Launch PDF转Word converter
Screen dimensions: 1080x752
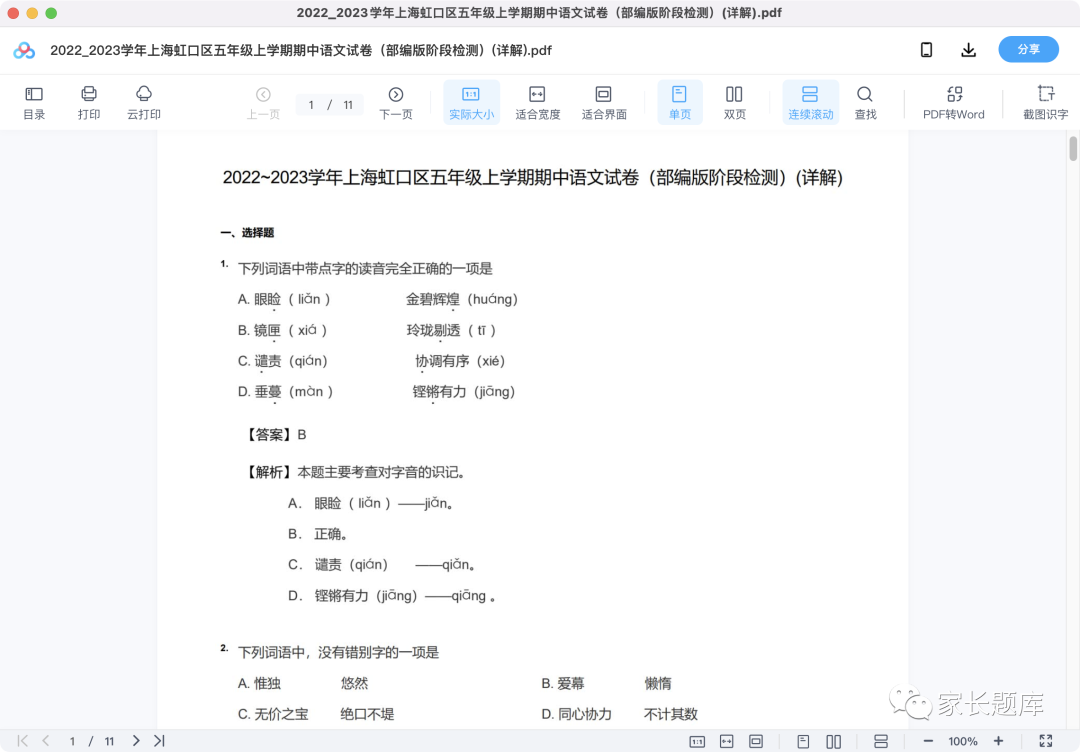954,103
